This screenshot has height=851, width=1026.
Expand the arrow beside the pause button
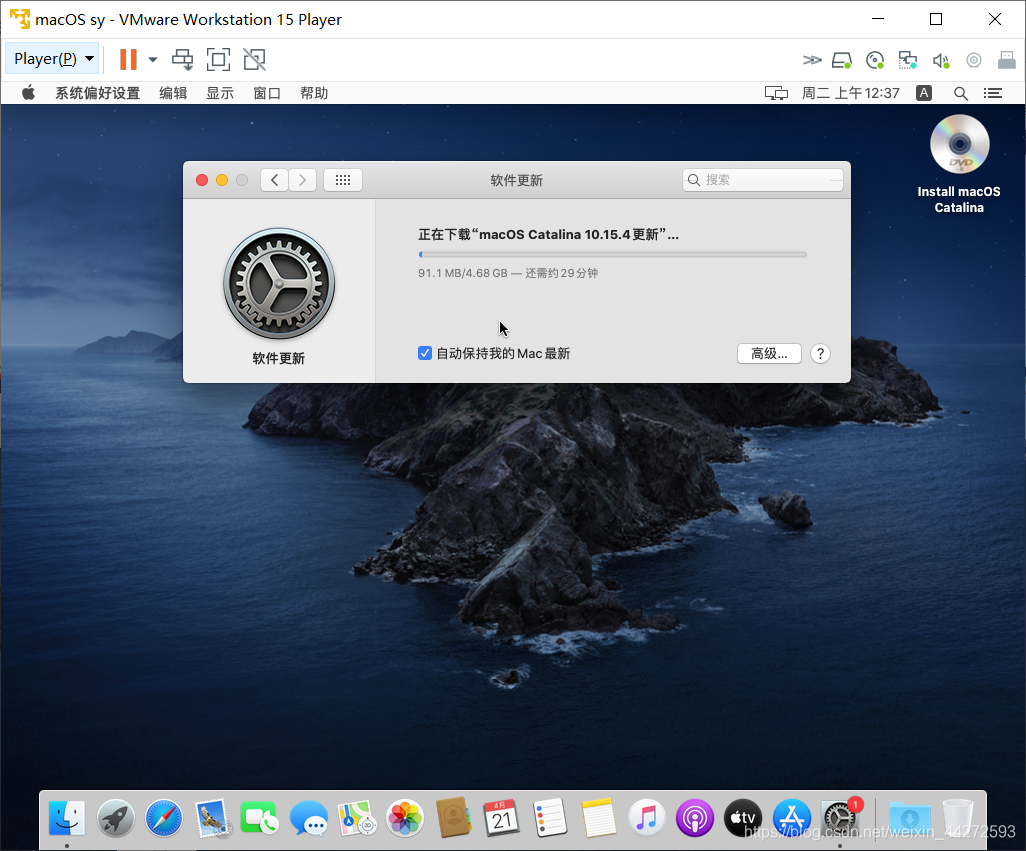[x=153, y=59]
